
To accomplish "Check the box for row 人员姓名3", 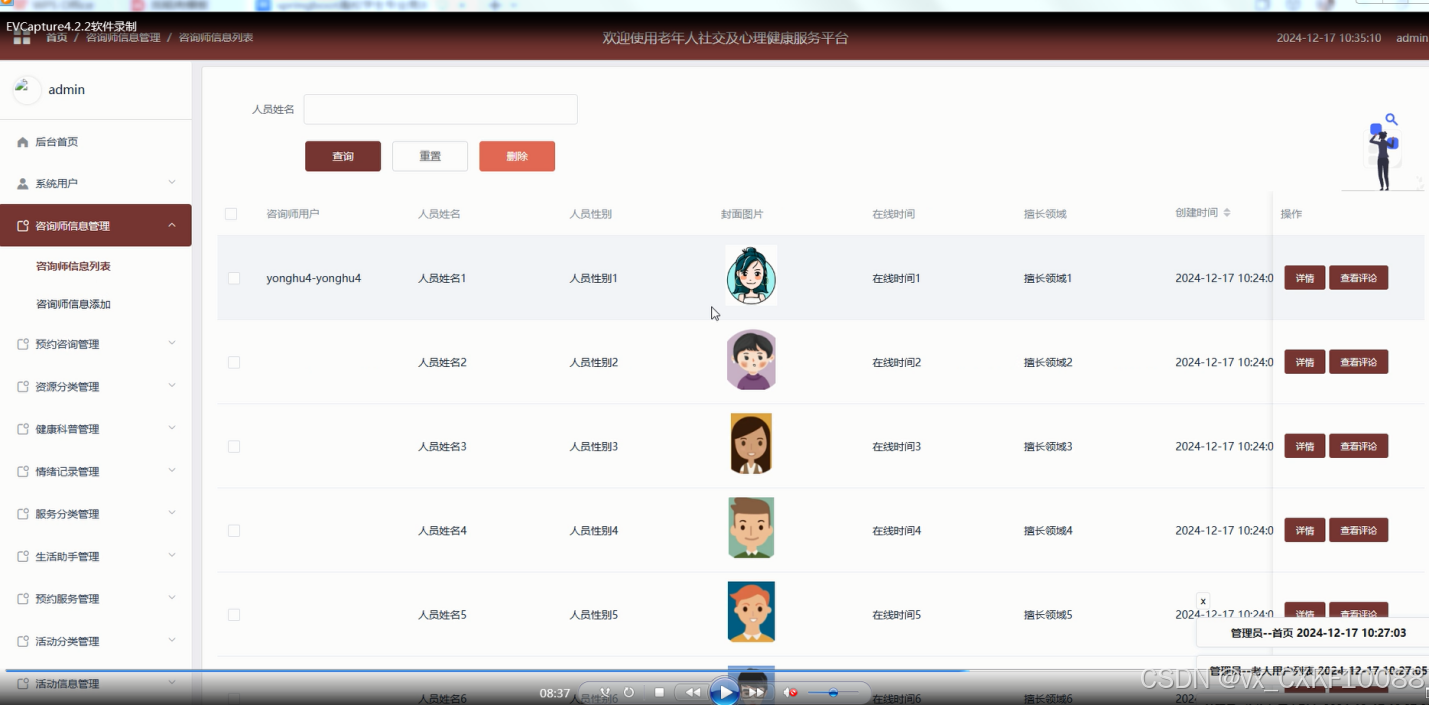I will click(x=234, y=446).
